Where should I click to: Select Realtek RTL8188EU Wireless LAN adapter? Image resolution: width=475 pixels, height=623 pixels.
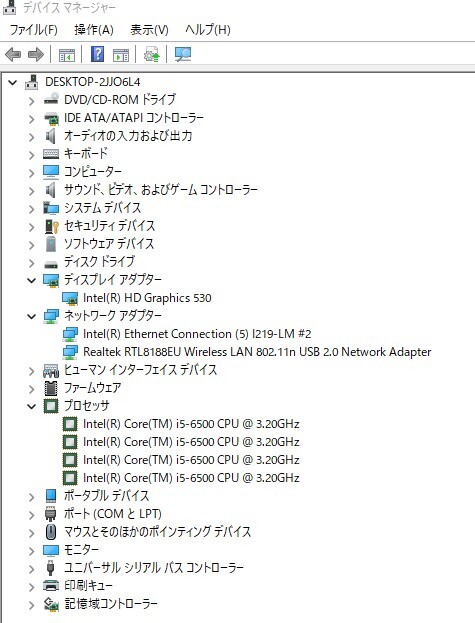pyautogui.click(x=257, y=352)
